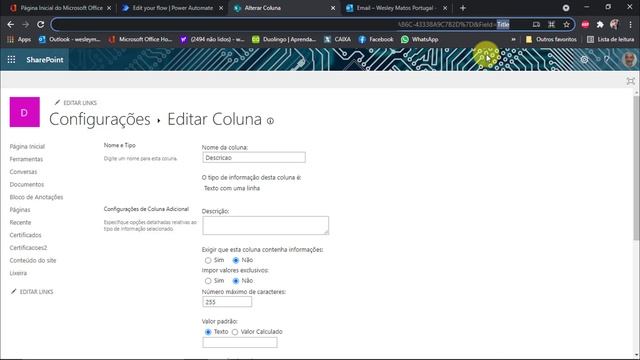Screen dimensions: 640x360
Task: Open Bloco de Anotações in the sidebar
Action: (x=36, y=197)
